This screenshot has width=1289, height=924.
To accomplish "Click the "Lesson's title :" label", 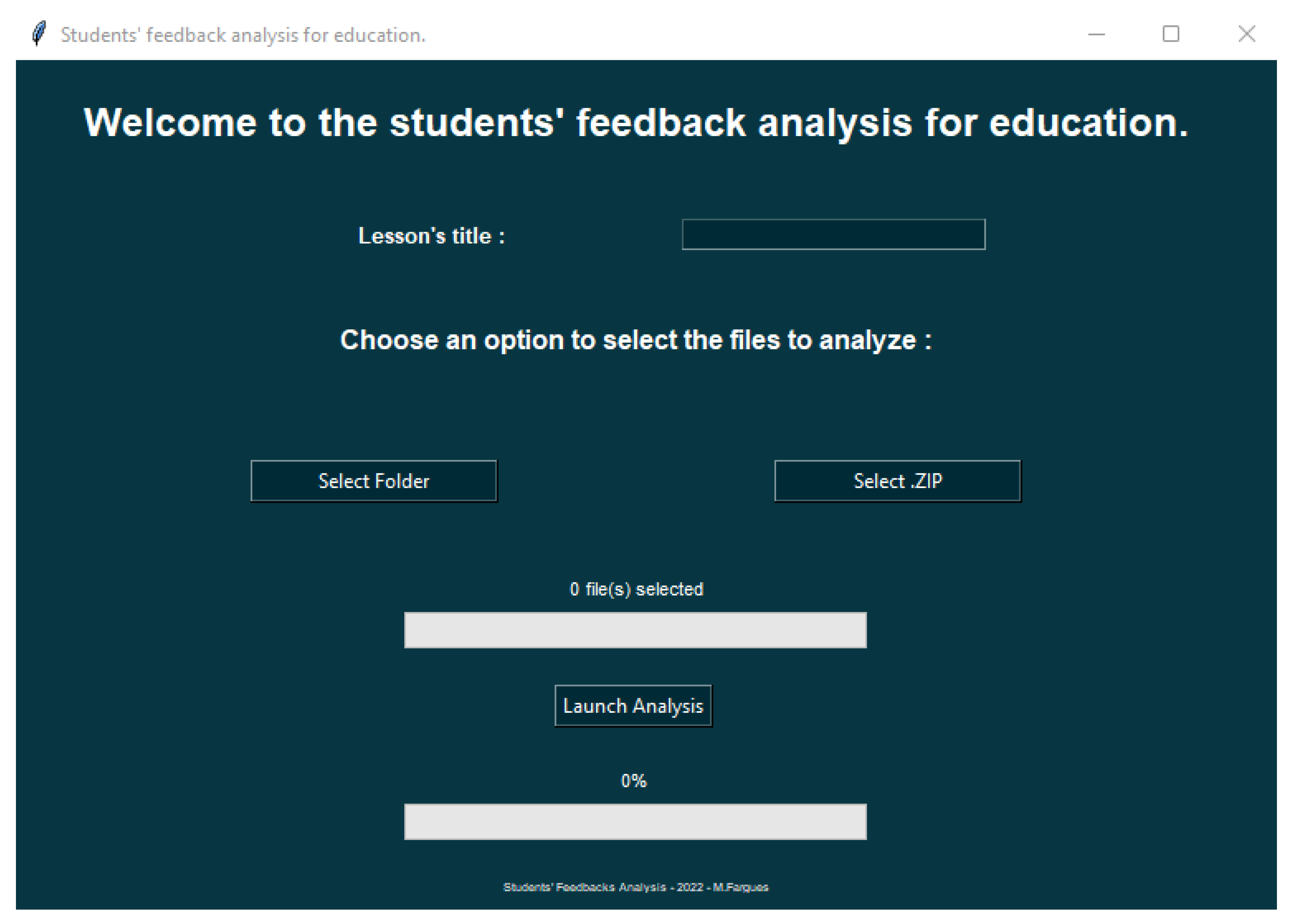I will (x=431, y=236).
